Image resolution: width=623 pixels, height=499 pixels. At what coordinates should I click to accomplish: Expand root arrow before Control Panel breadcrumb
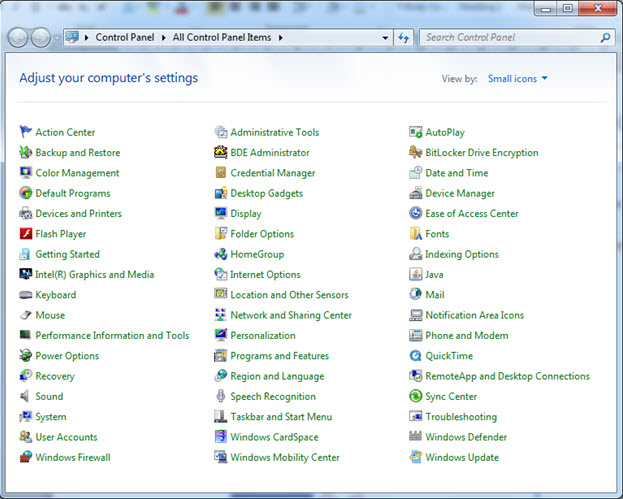point(86,38)
